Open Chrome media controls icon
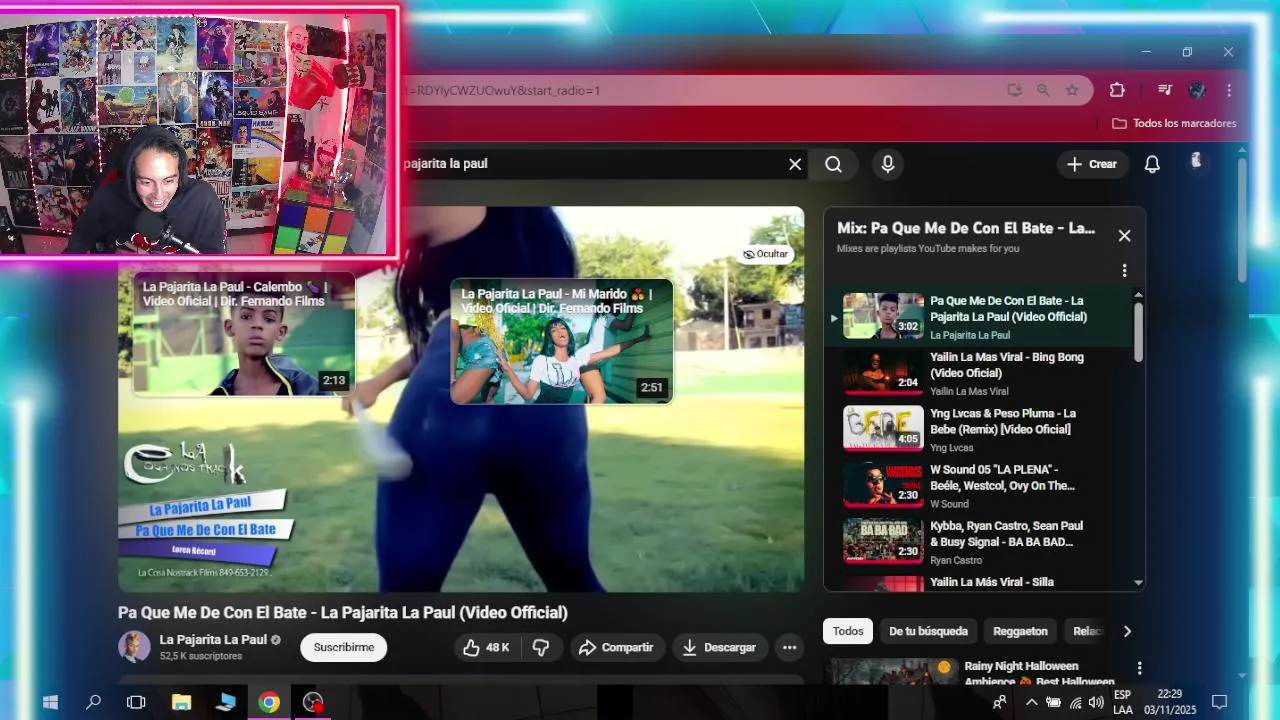This screenshot has height=720, width=1280. tap(1164, 90)
